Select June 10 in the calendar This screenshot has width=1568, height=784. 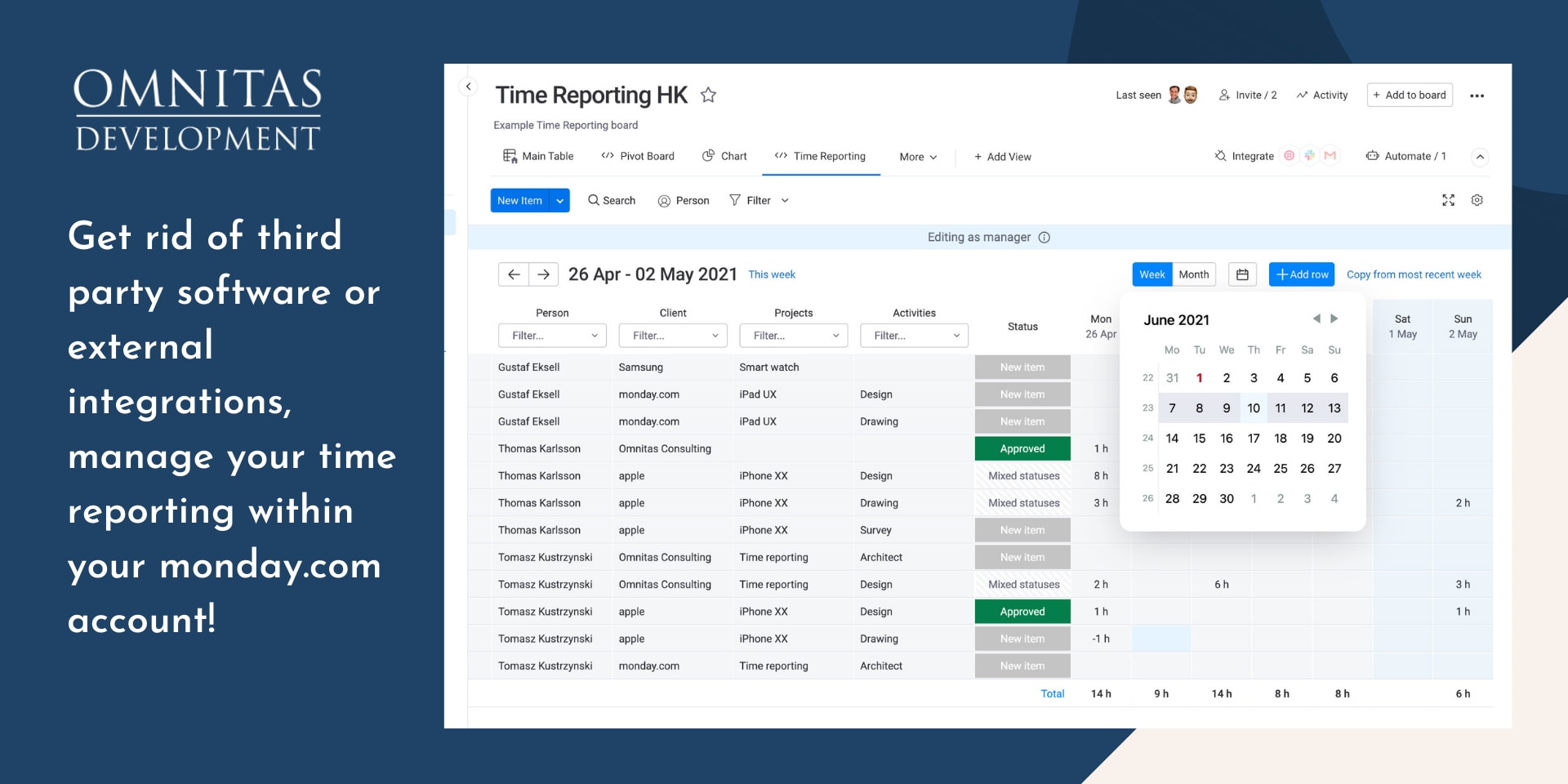pyautogui.click(x=1254, y=408)
